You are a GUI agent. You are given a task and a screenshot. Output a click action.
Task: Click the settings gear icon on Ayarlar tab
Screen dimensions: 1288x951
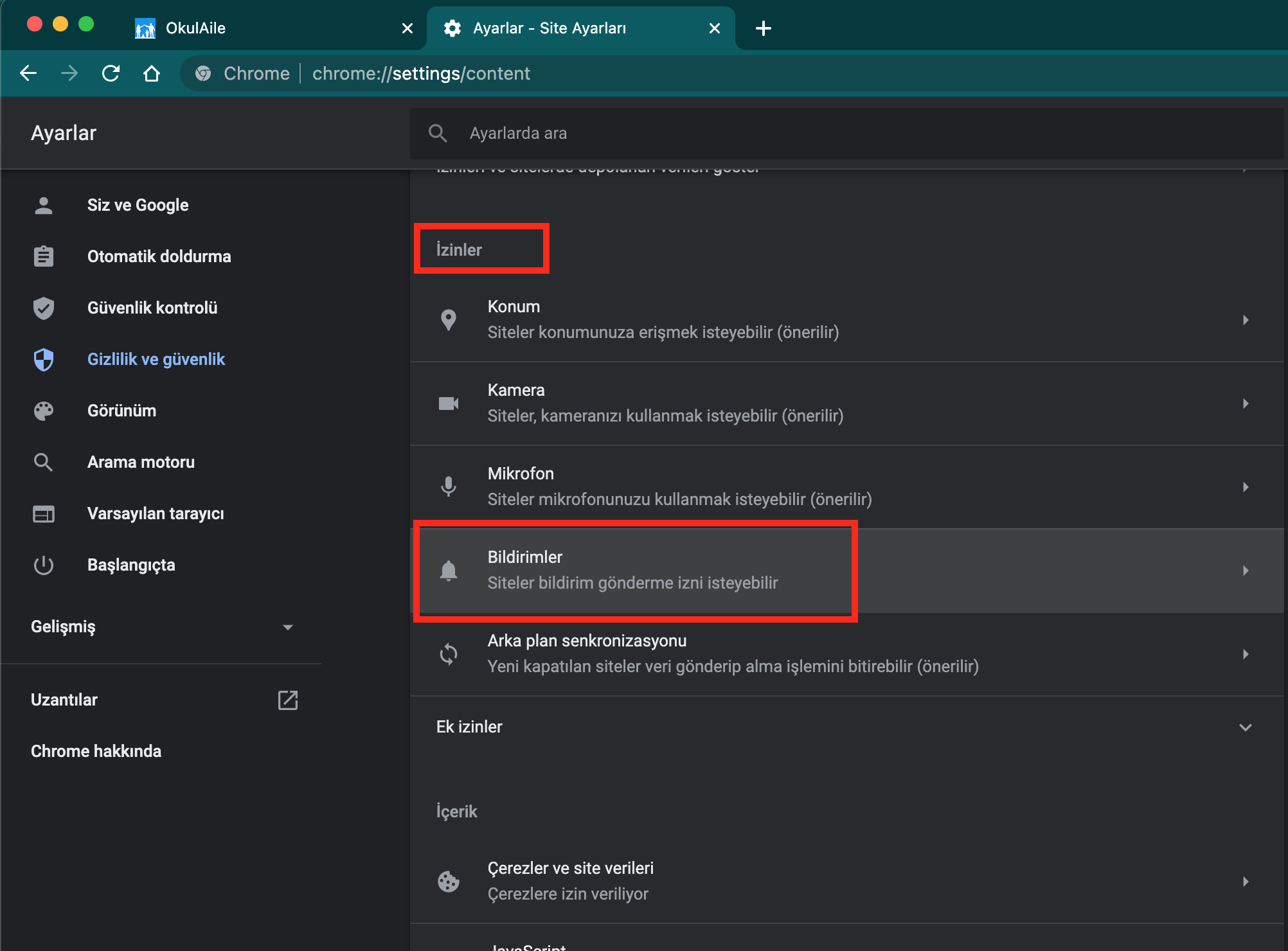452,28
